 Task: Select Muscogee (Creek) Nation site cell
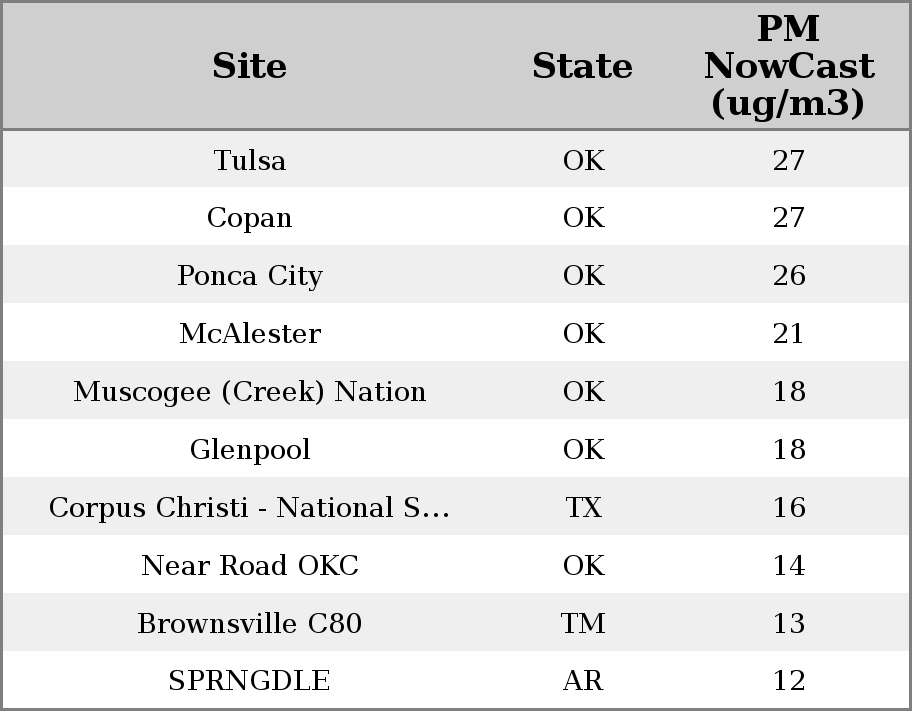coord(249,392)
